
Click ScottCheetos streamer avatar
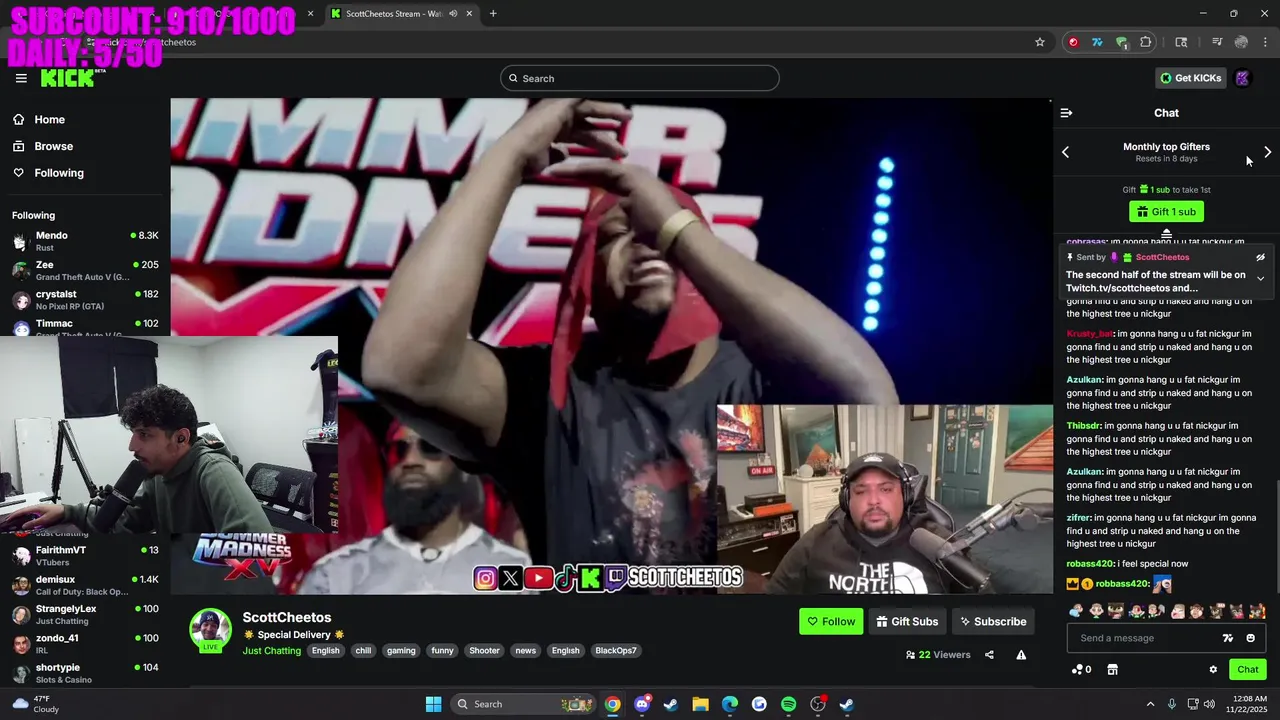coord(211,629)
